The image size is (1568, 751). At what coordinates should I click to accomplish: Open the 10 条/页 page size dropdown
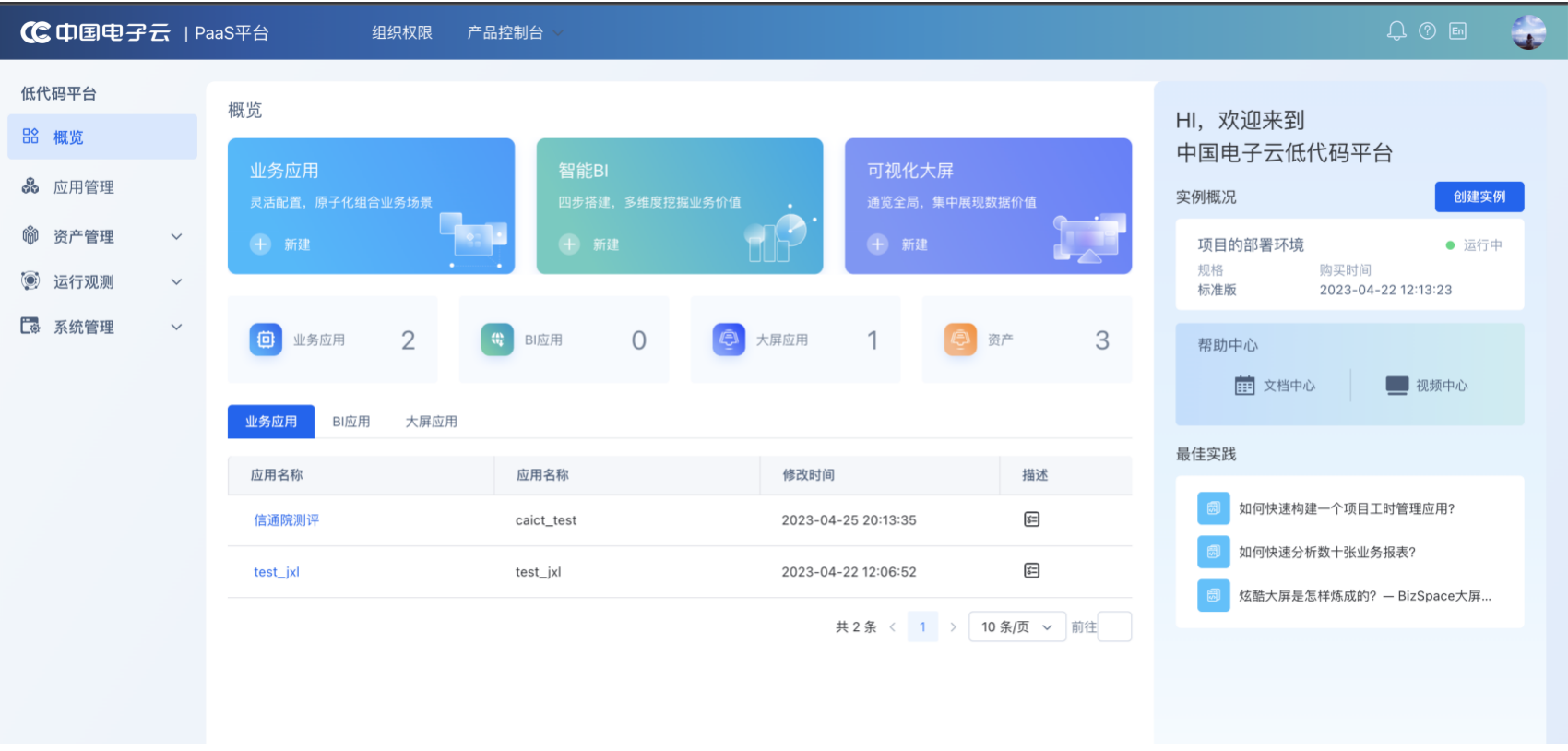[x=1017, y=626]
